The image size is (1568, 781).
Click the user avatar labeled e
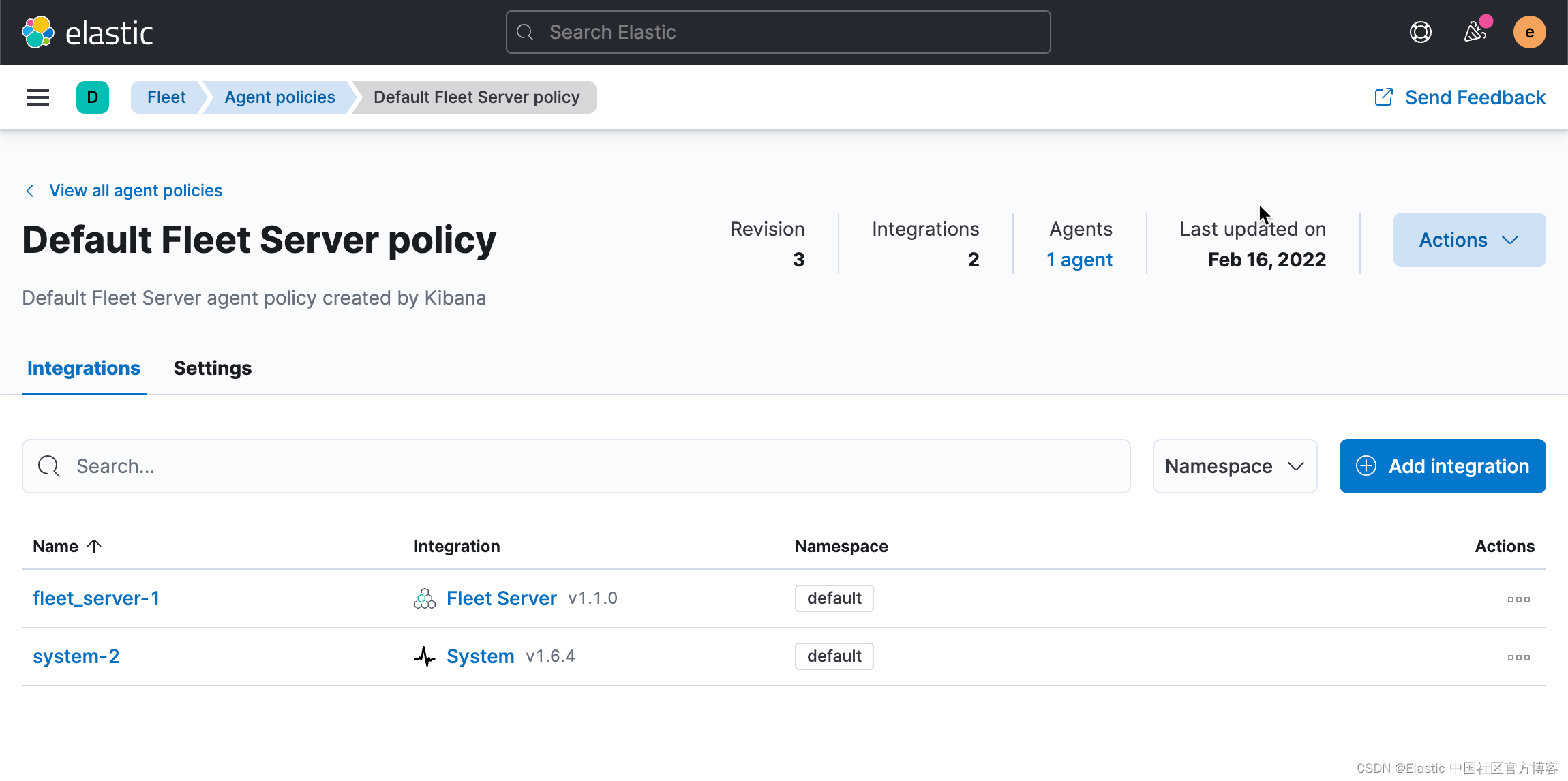click(1529, 31)
